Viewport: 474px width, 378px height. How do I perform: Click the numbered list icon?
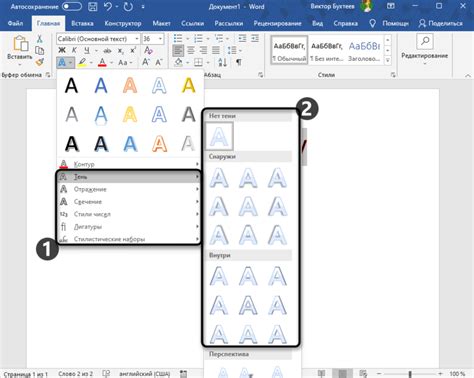[198, 39]
